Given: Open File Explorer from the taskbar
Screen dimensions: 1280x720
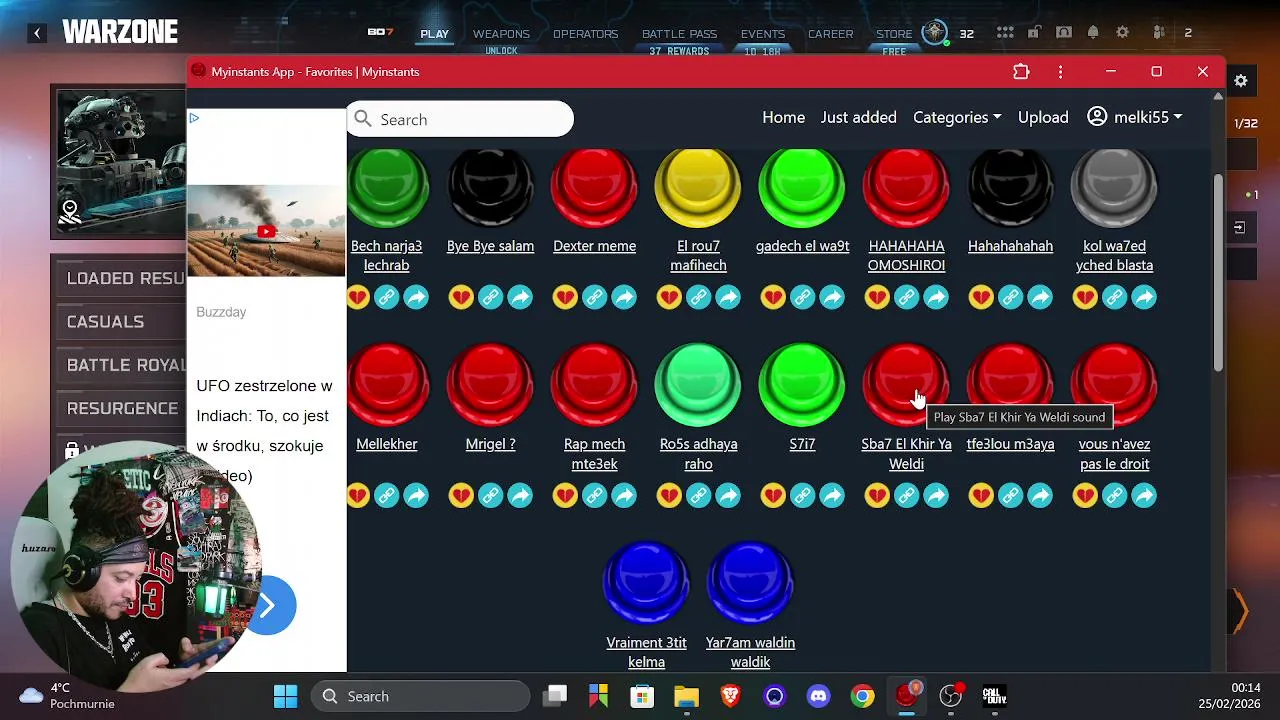Looking at the screenshot, I should click(686, 696).
